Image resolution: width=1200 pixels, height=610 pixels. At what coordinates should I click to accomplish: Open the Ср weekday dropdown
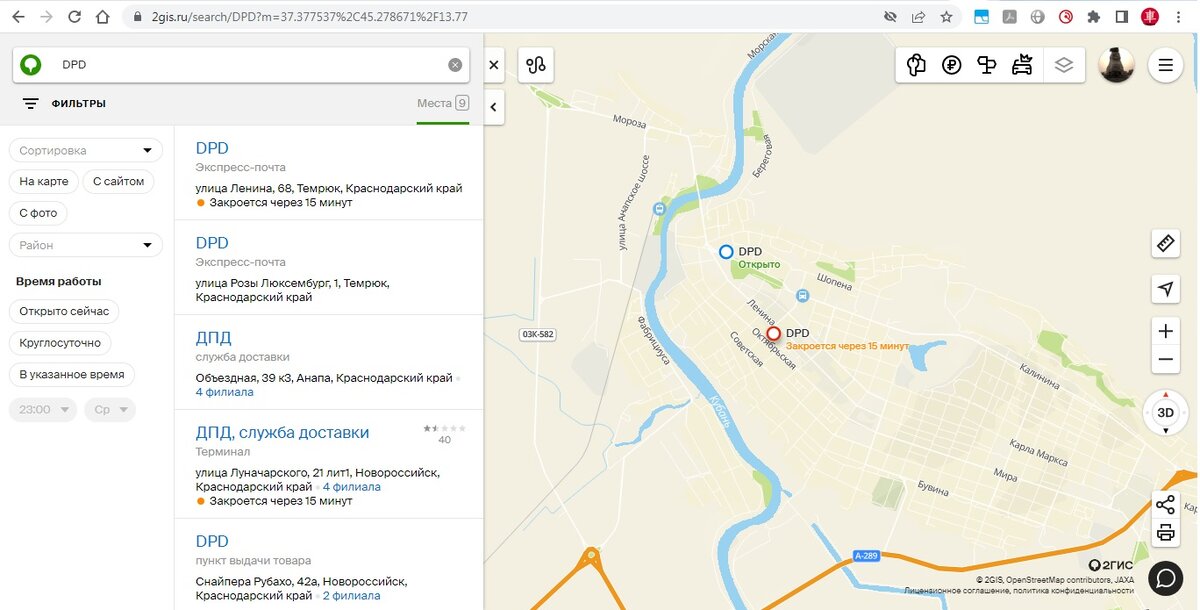click(x=109, y=410)
